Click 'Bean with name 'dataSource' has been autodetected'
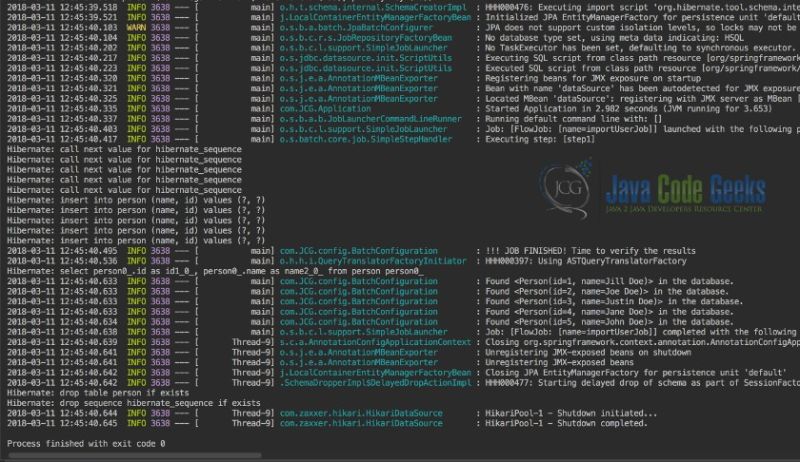 pos(642,89)
